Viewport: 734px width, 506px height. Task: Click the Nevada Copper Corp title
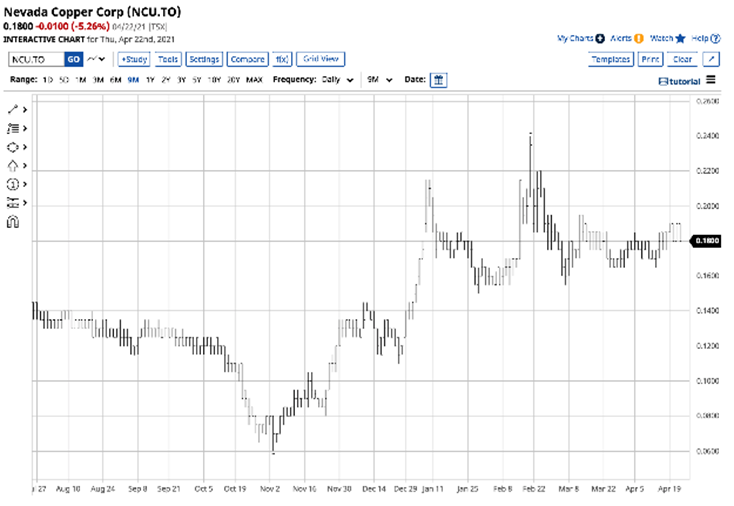point(92,12)
